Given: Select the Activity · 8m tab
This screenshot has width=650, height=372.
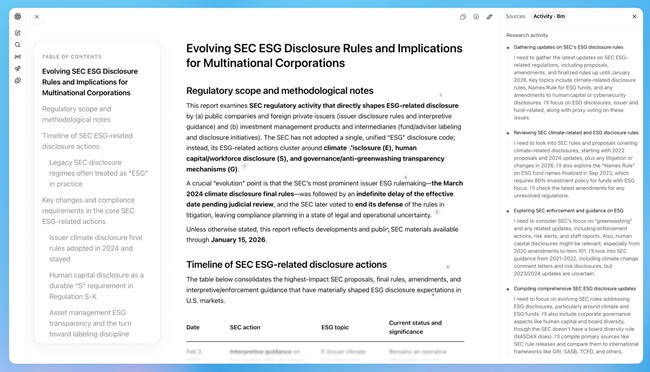Looking at the screenshot, I should click(549, 17).
